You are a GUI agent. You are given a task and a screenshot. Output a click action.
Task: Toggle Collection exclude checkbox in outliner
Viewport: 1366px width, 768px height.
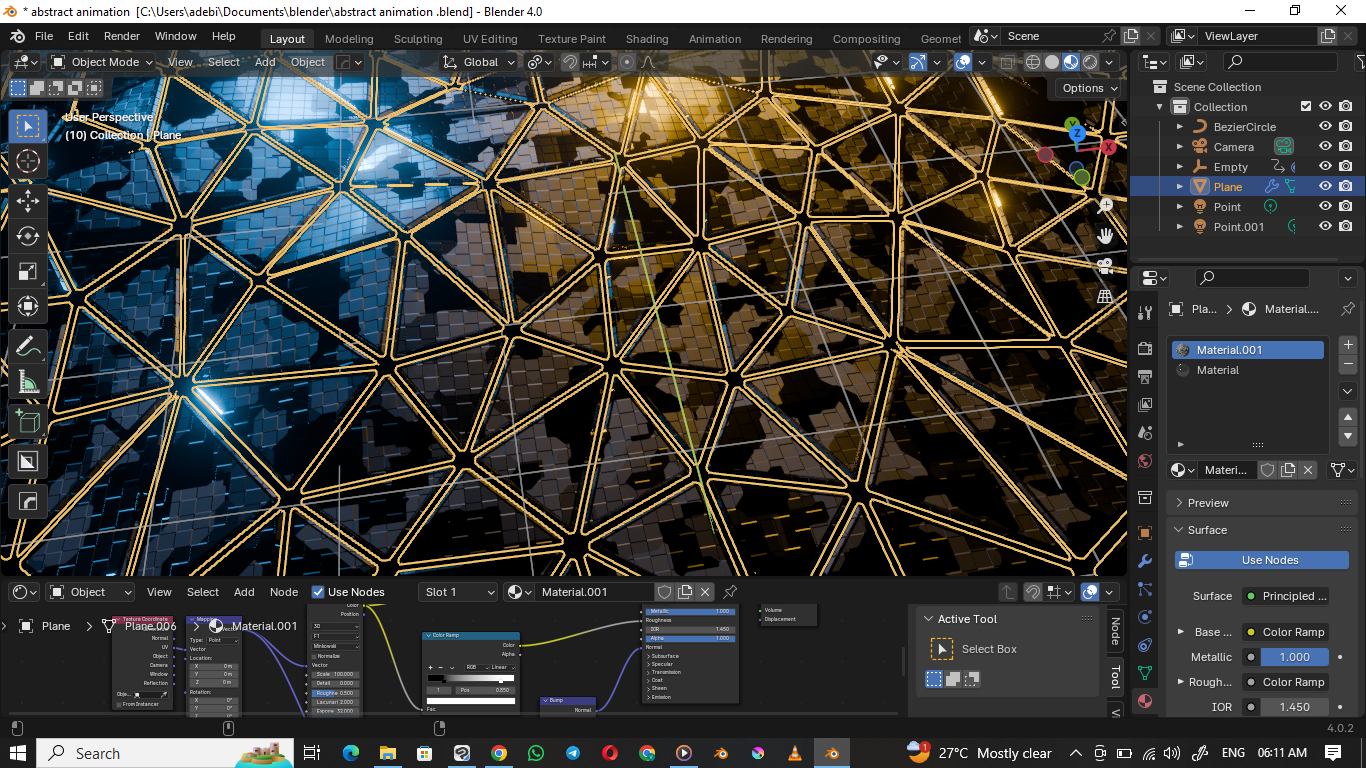(x=1305, y=107)
